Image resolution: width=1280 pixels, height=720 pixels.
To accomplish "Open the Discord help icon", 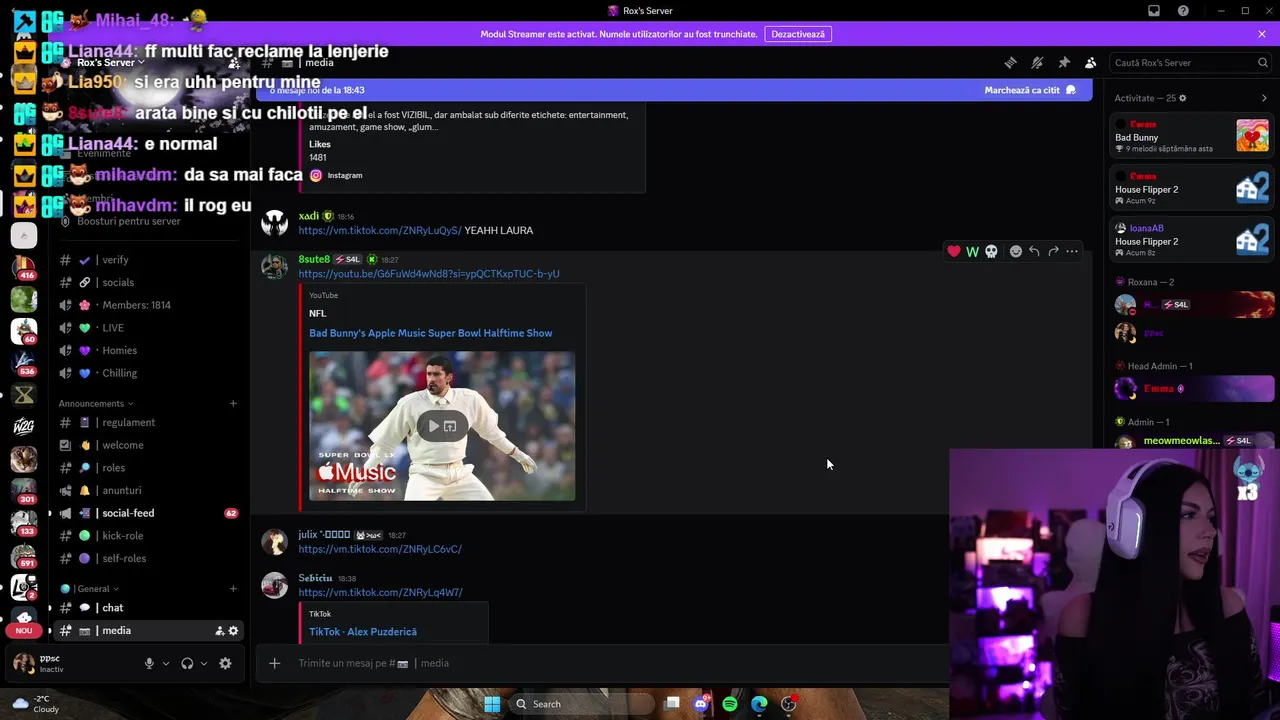I will pyautogui.click(x=1184, y=11).
